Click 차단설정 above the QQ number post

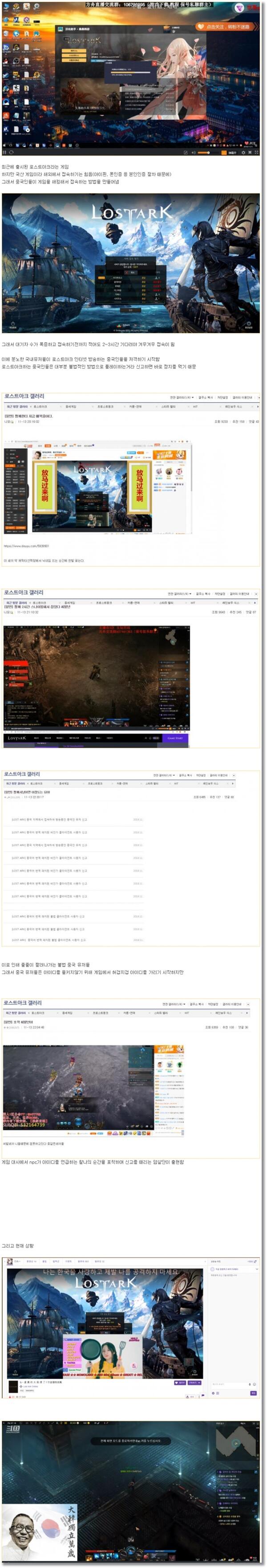[x=213, y=1004]
